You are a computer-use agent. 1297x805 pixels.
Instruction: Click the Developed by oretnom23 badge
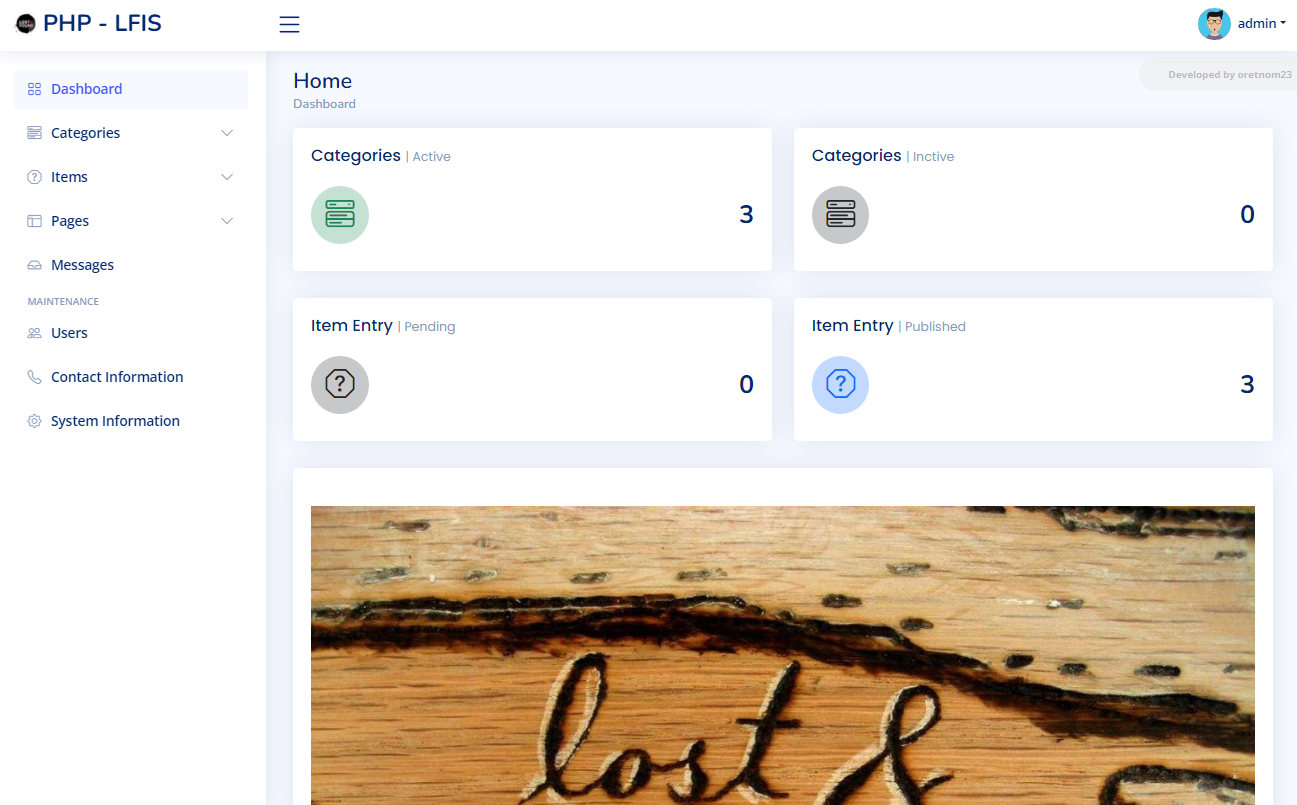coord(1230,74)
